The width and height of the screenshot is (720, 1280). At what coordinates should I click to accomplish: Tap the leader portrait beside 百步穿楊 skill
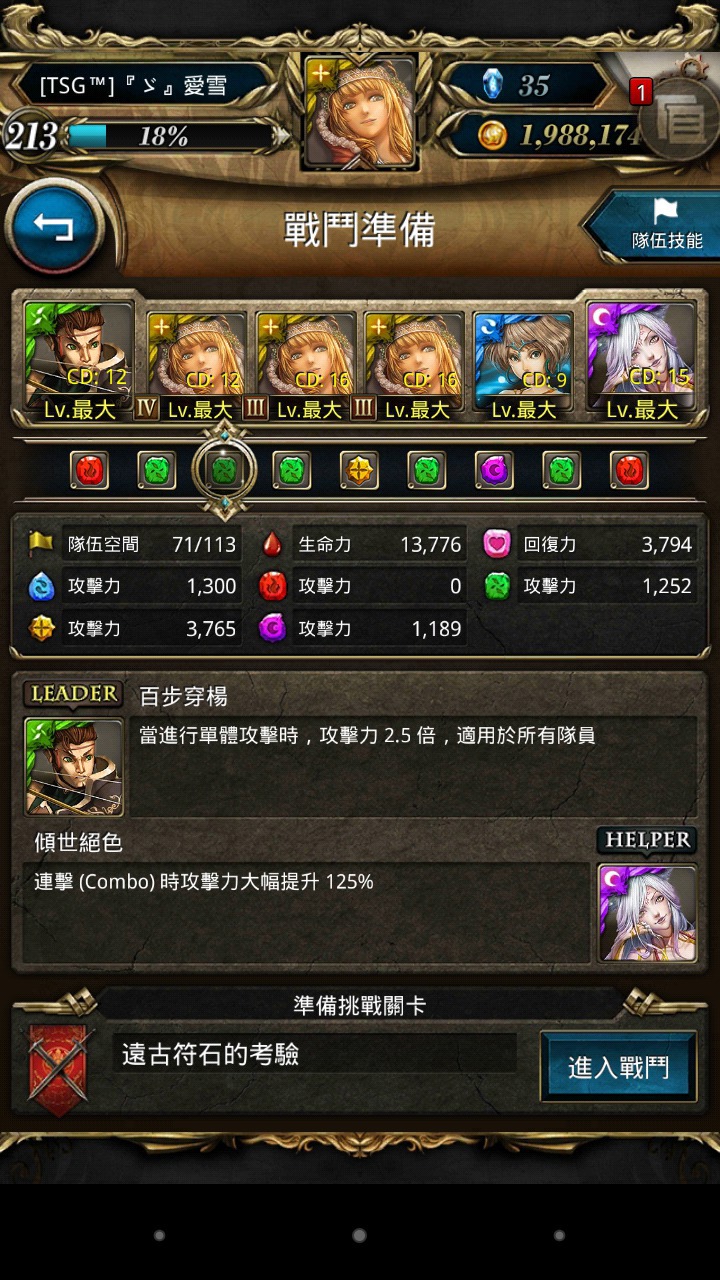pos(74,767)
